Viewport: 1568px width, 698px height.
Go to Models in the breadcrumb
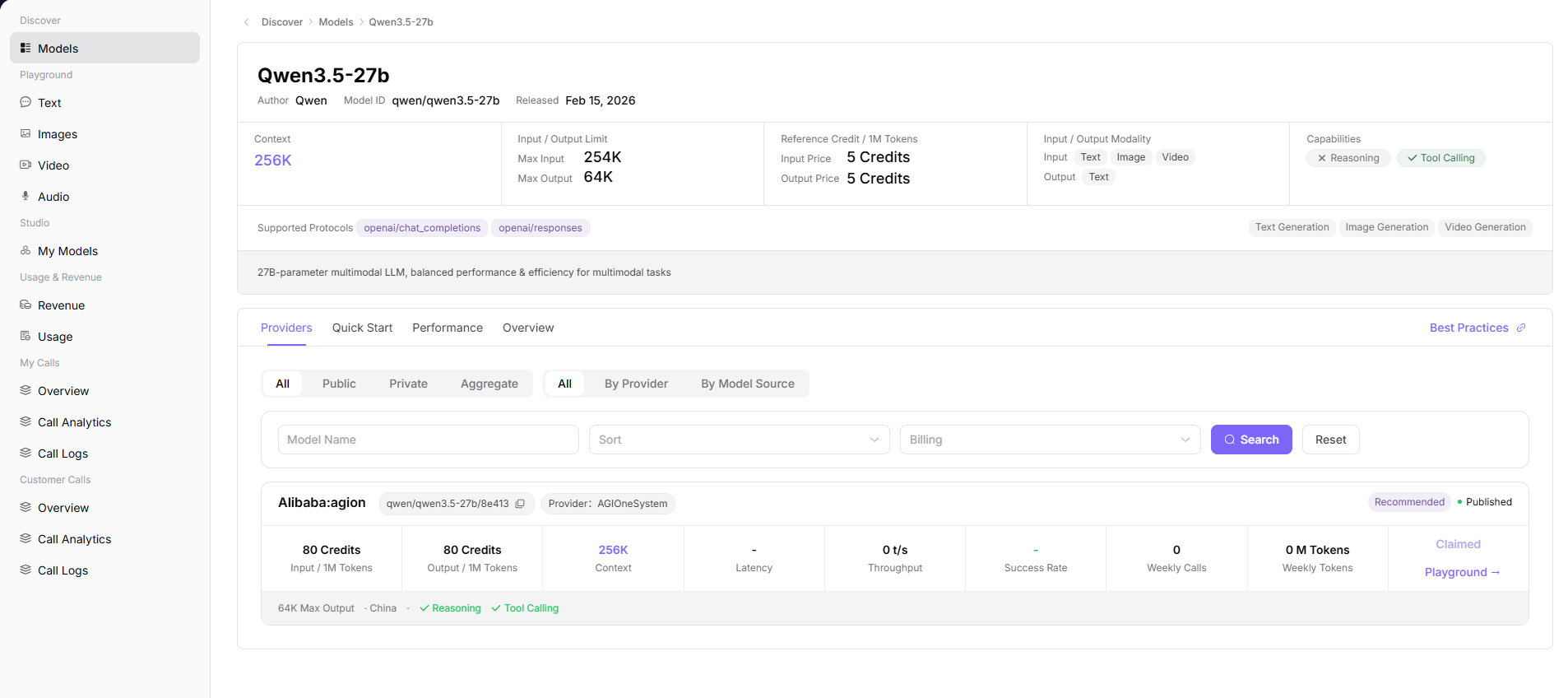[x=336, y=22]
